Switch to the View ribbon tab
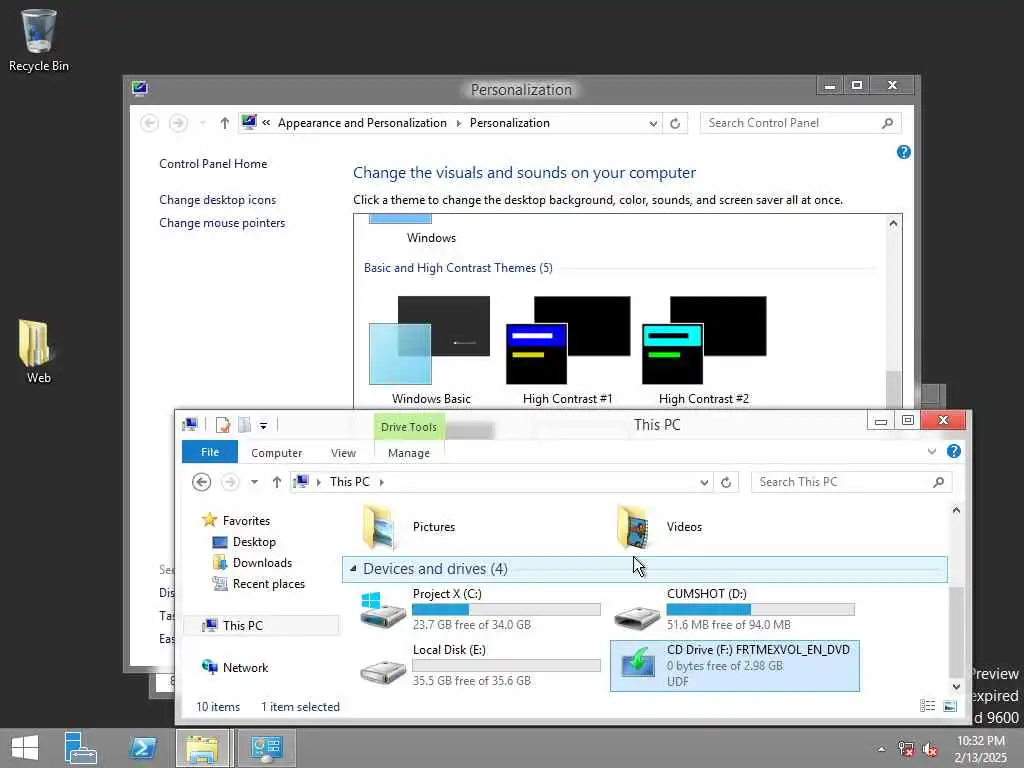Screen dimensions: 1024x768 point(344,453)
